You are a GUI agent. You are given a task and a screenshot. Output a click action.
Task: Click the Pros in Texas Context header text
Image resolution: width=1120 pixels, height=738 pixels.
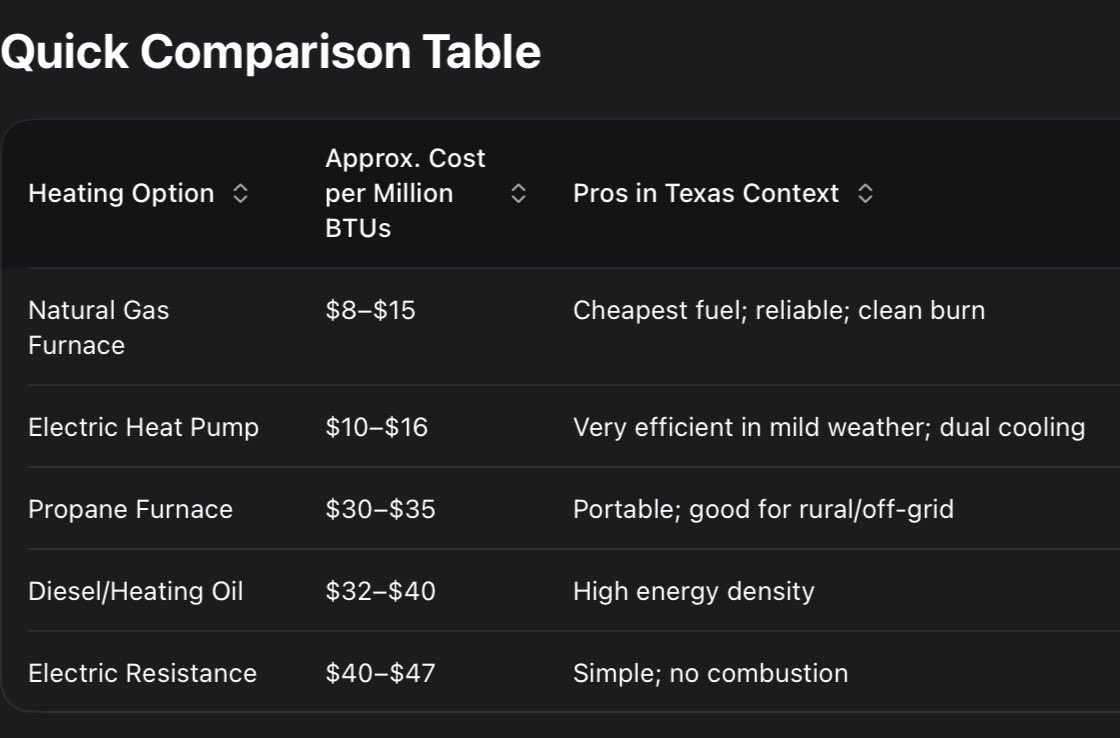point(705,194)
